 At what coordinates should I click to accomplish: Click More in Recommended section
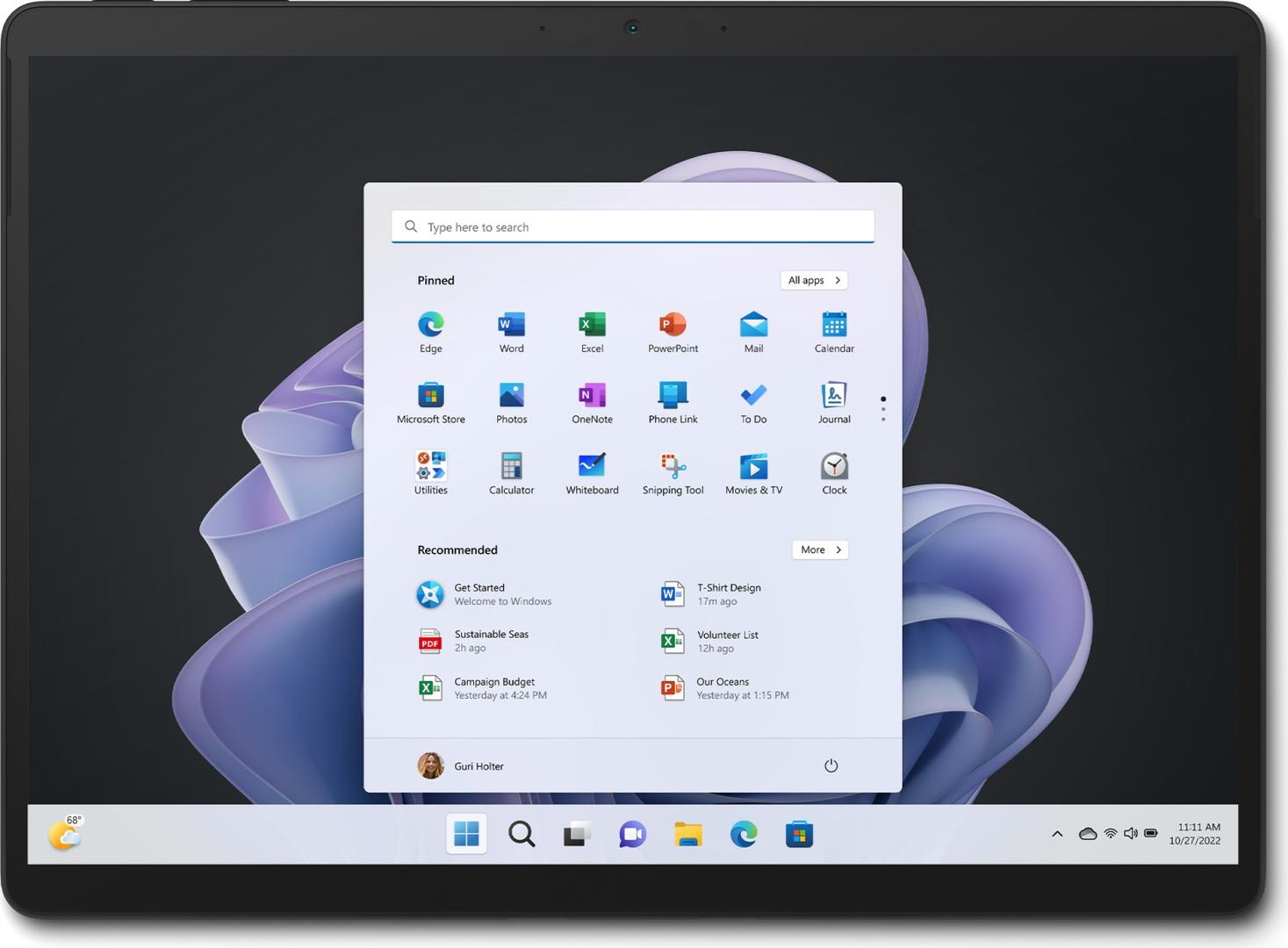[x=820, y=549]
